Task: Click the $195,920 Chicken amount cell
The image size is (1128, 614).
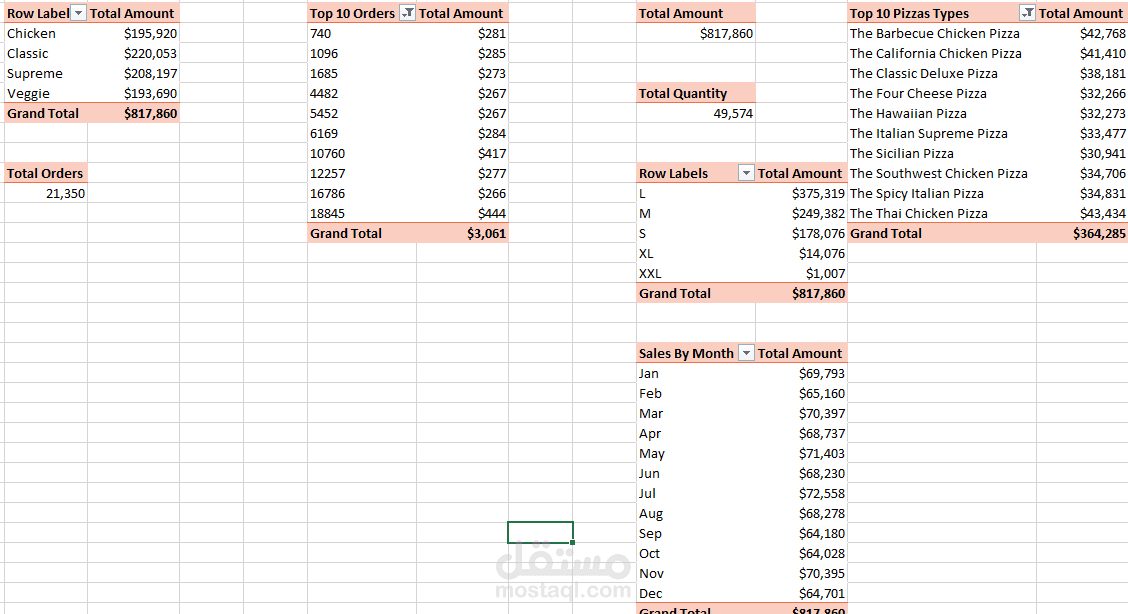Action: click(134, 33)
